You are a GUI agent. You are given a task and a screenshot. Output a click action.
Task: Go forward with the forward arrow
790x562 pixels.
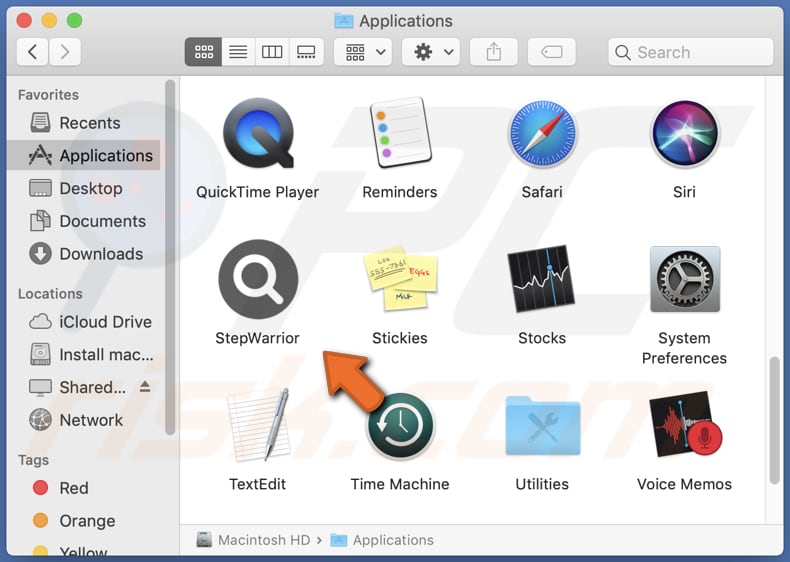pos(64,52)
